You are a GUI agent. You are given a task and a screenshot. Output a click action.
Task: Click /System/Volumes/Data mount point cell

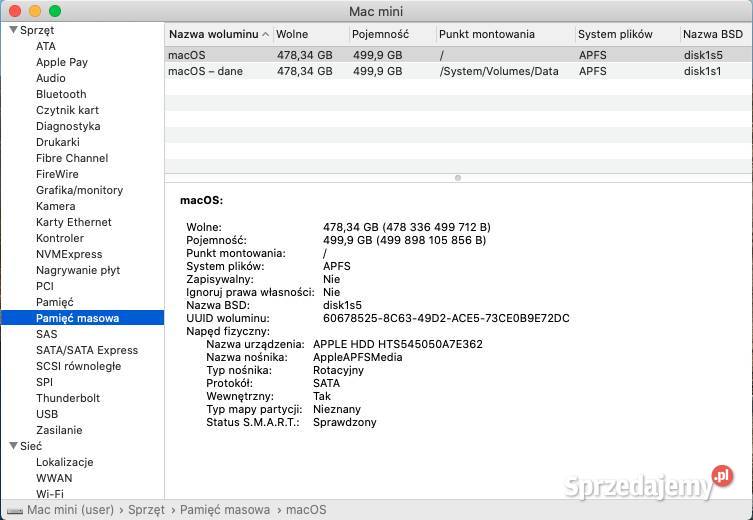click(499, 71)
